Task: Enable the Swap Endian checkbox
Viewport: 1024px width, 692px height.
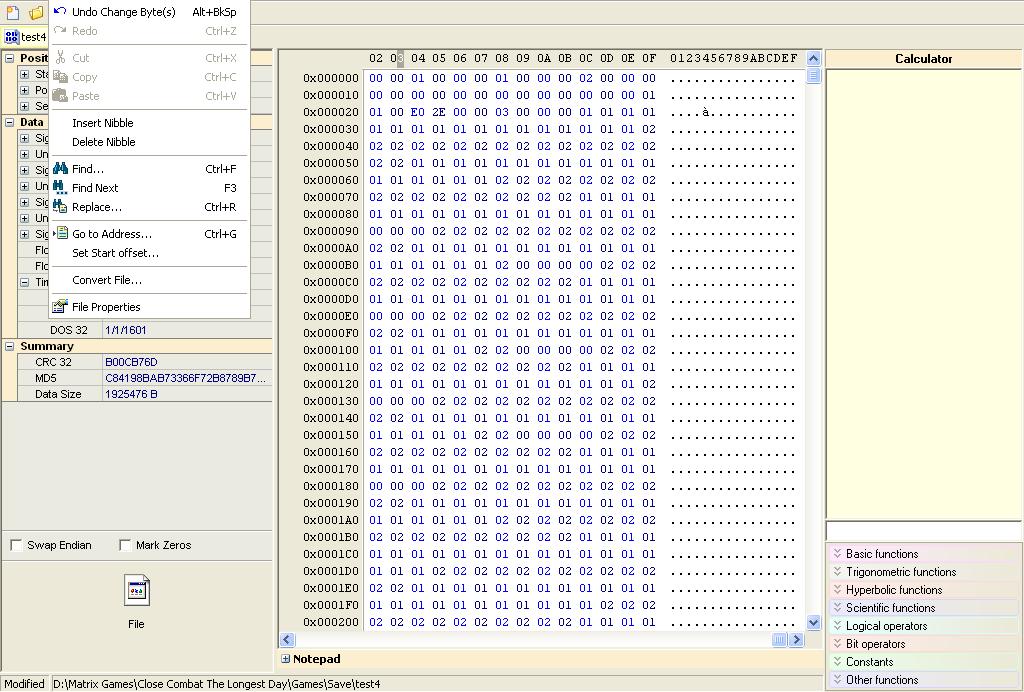Action: click(17, 545)
